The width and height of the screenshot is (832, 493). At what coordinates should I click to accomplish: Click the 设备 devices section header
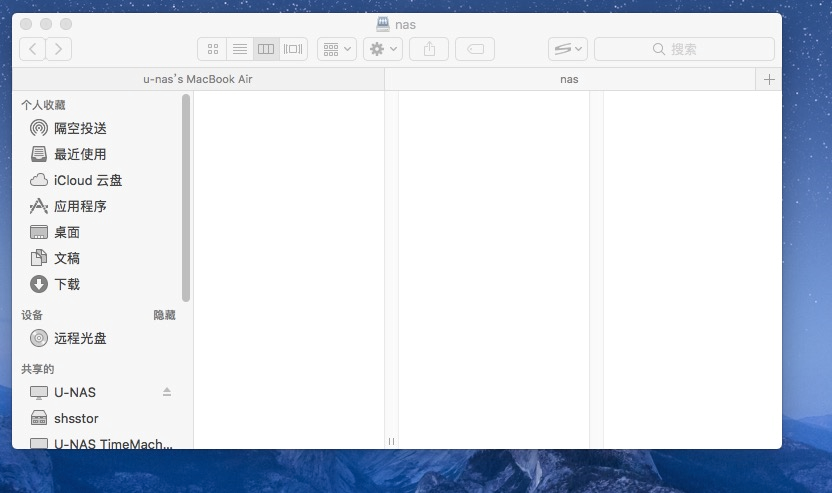32,315
